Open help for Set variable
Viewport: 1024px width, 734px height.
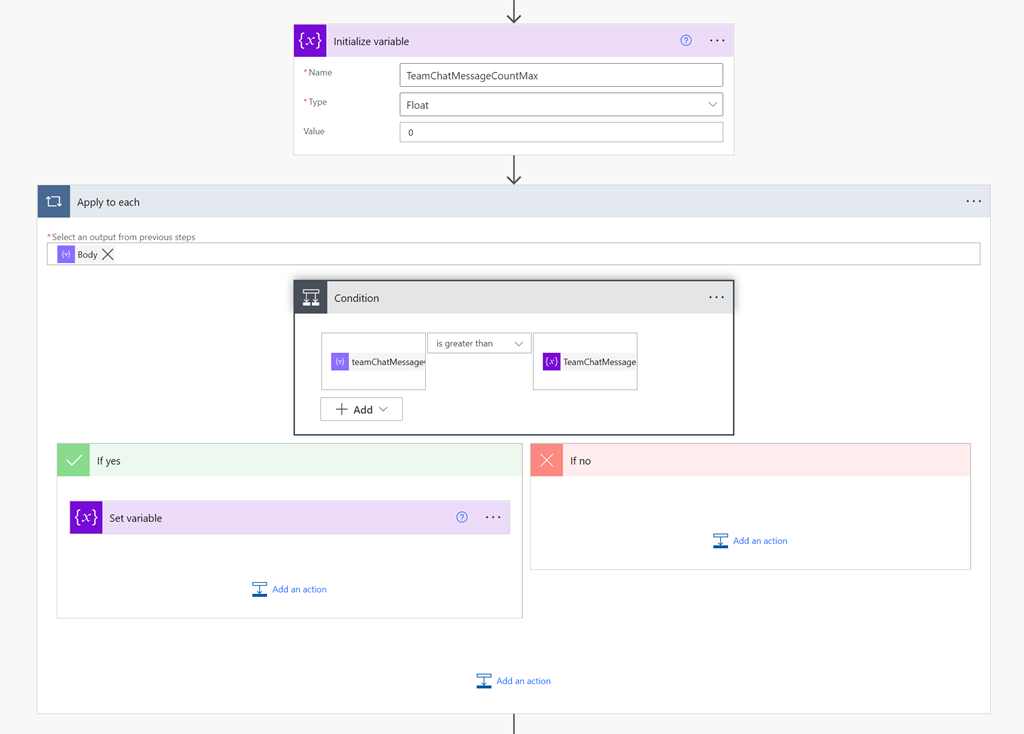pos(462,518)
